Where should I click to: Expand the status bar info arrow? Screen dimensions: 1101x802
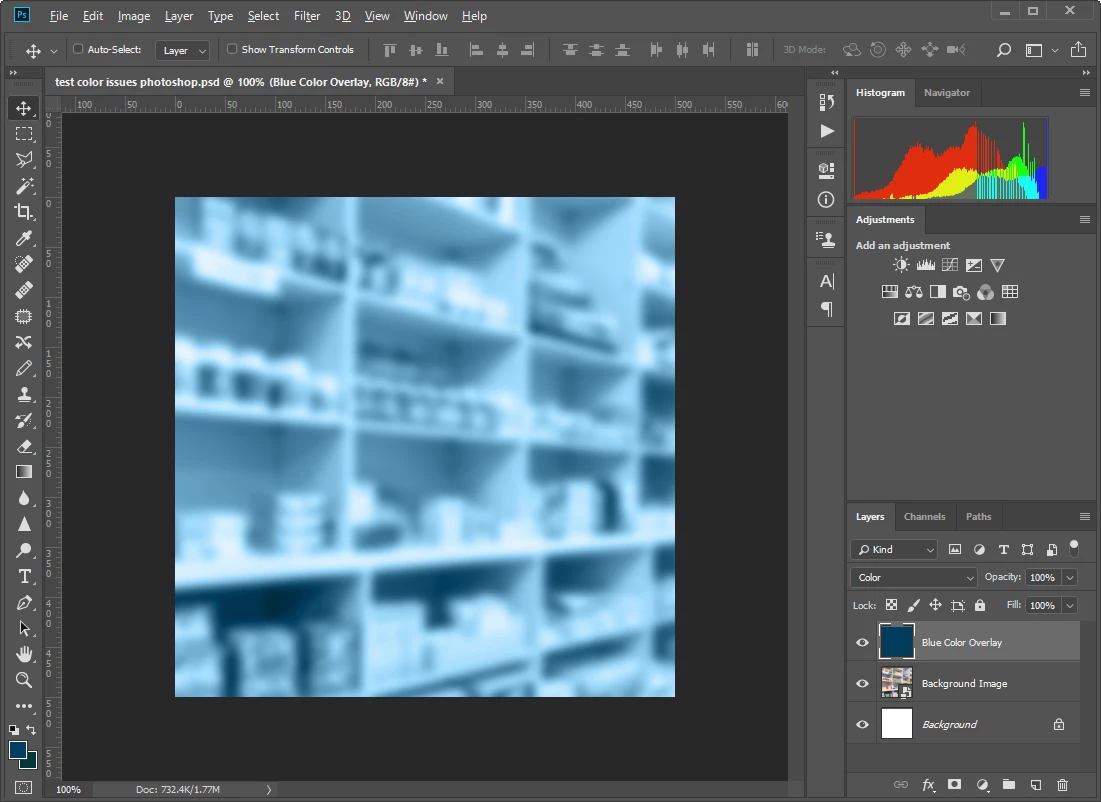[268, 789]
